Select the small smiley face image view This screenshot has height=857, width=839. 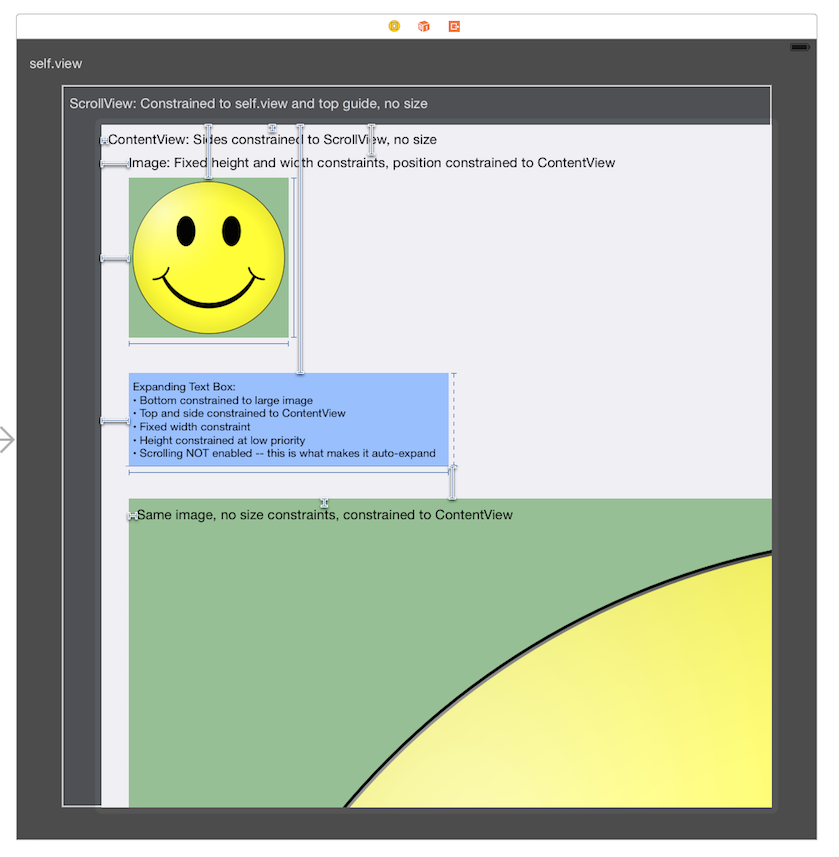point(208,257)
